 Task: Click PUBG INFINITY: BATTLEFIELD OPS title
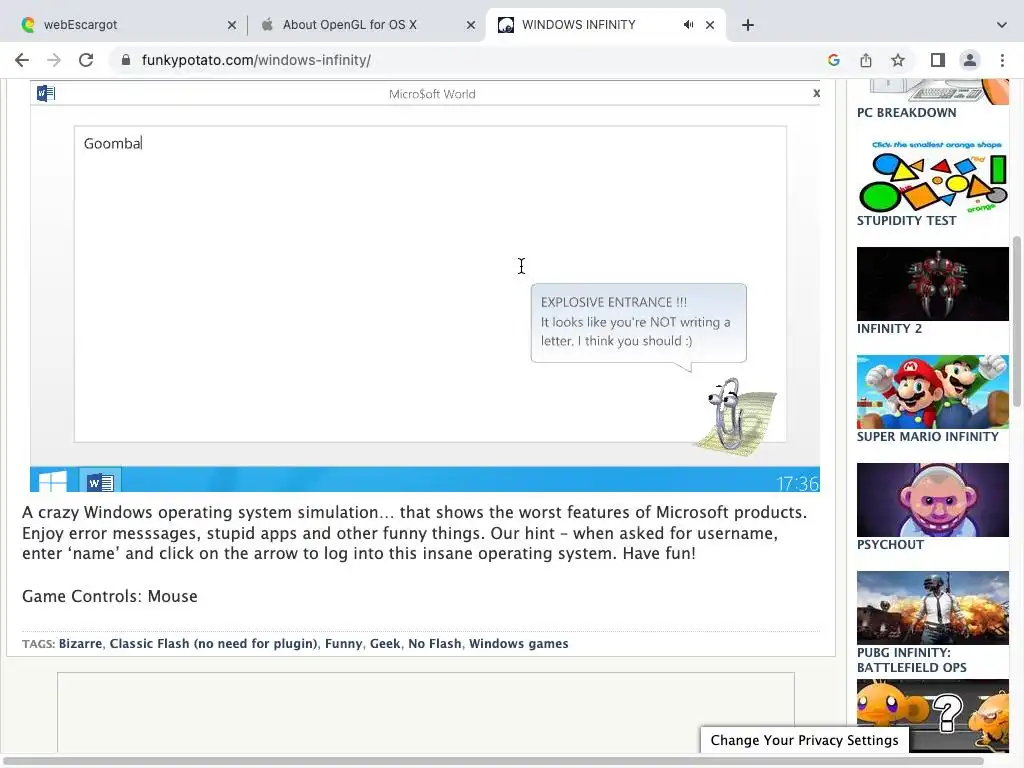click(912, 660)
